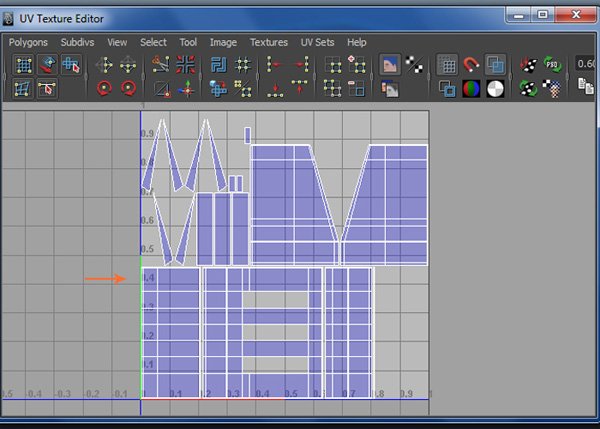Rotate selected UVs counterclockwise
The image size is (600, 429).
[x=105, y=89]
